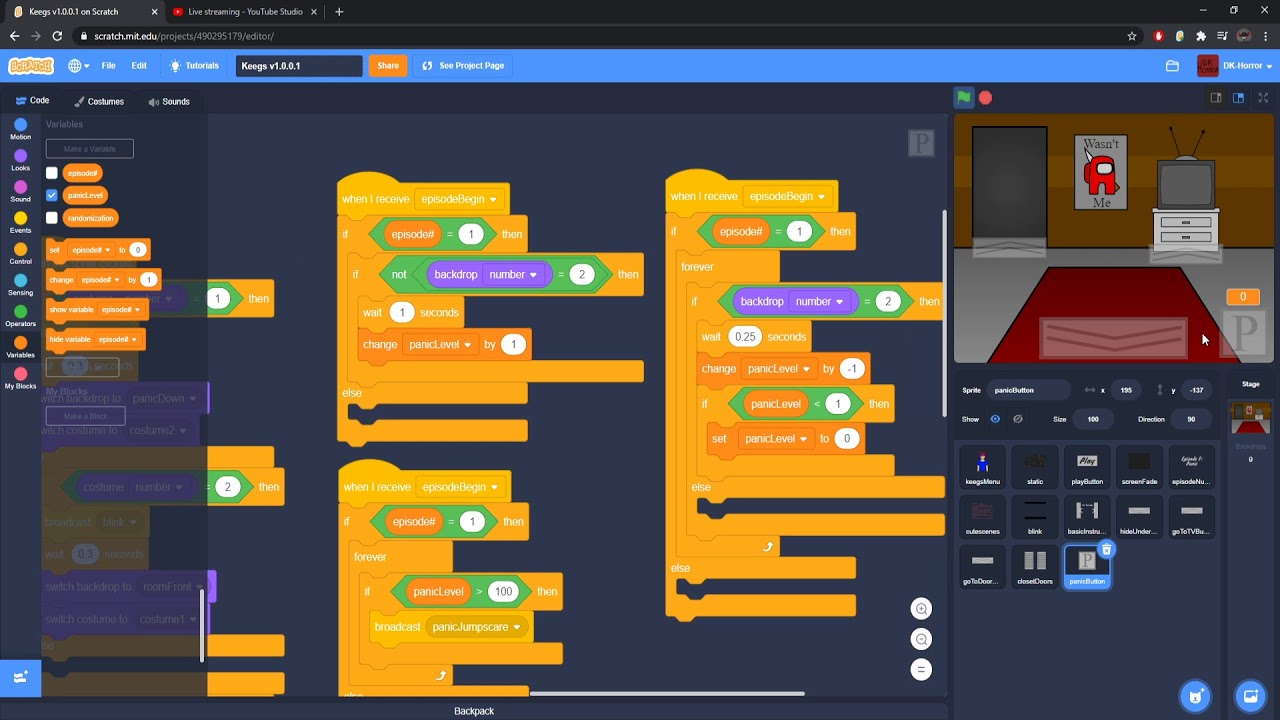The width and height of the screenshot is (1280, 720).
Task: Reset code zoom with the equals button
Action: point(921,669)
